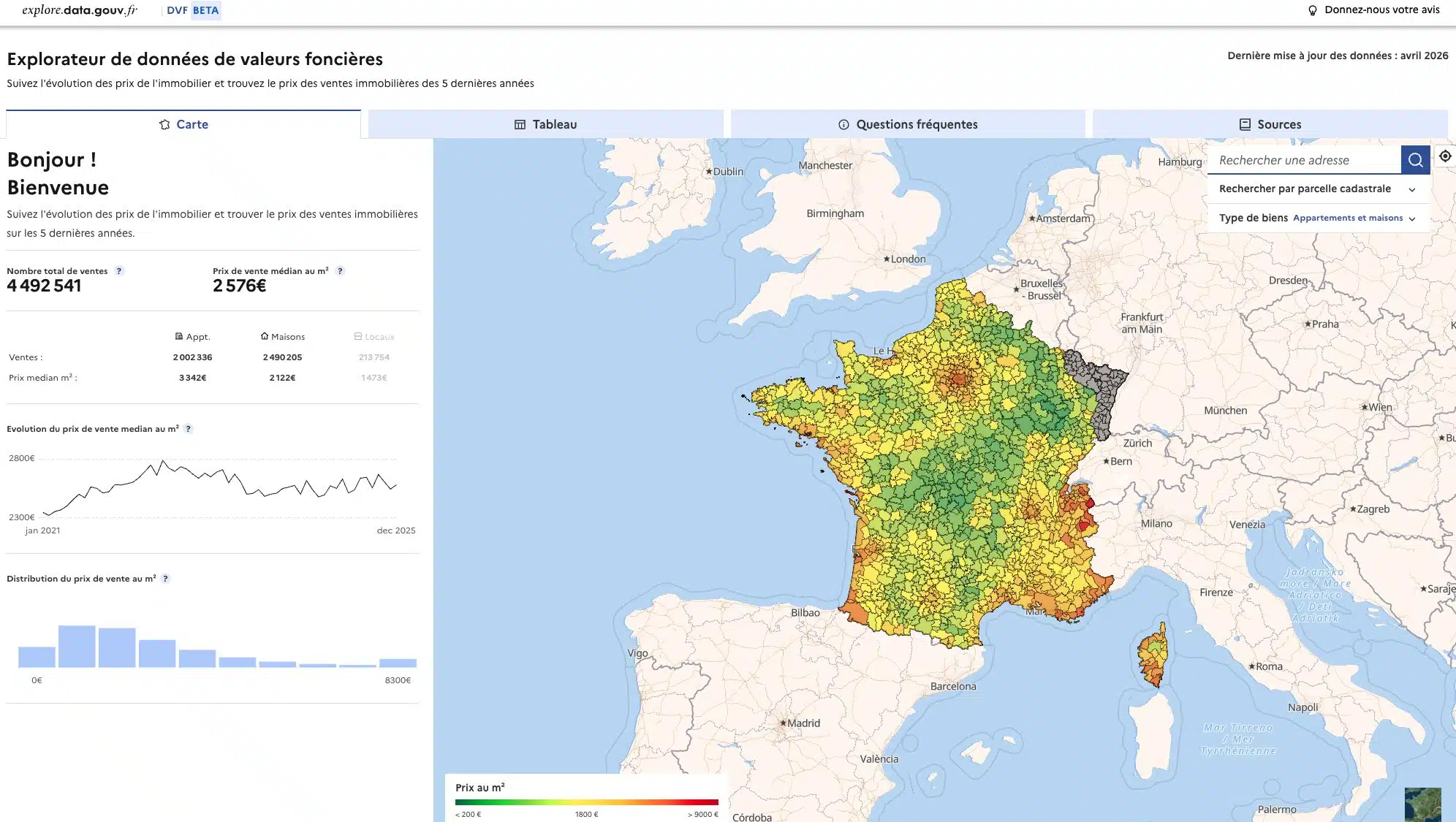
Task: Toggle the Maisons property type filter
Action: [283, 337]
